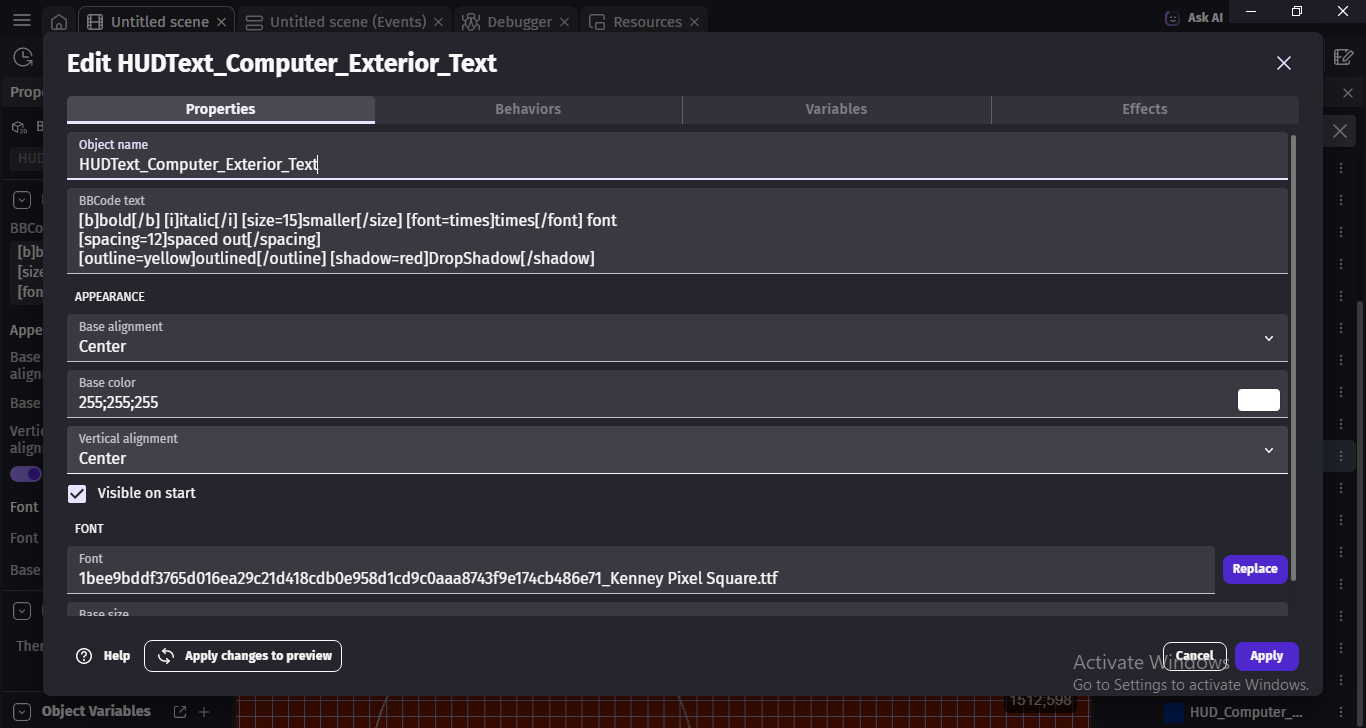Add an object variable with plus icon
The image size is (1366, 728).
(204, 712)
